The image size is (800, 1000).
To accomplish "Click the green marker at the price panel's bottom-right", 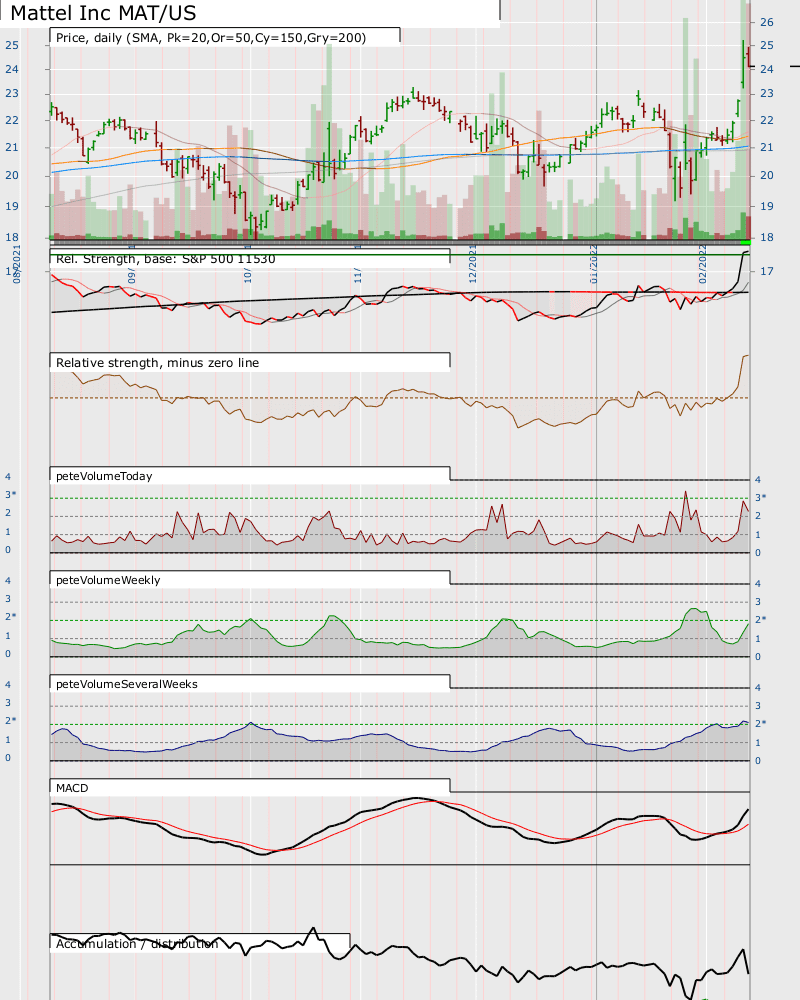I will coord(746,242).
